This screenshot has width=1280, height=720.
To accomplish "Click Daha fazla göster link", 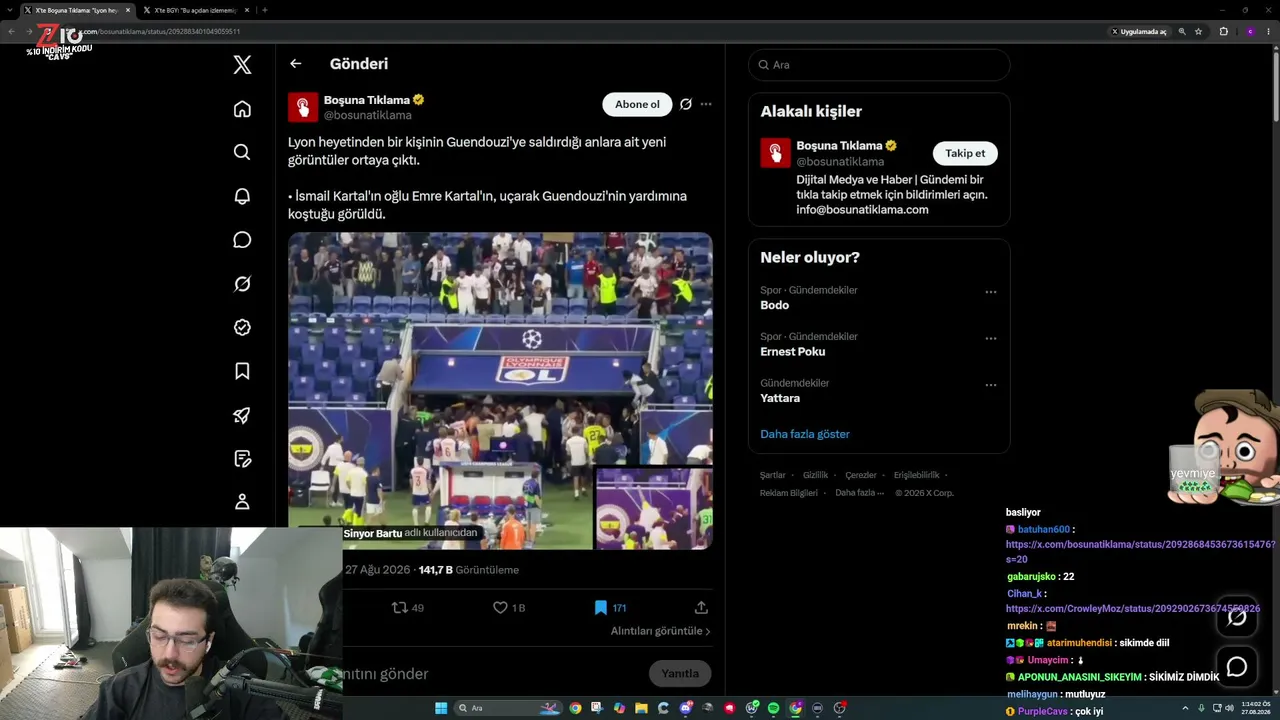I will 805,434.
